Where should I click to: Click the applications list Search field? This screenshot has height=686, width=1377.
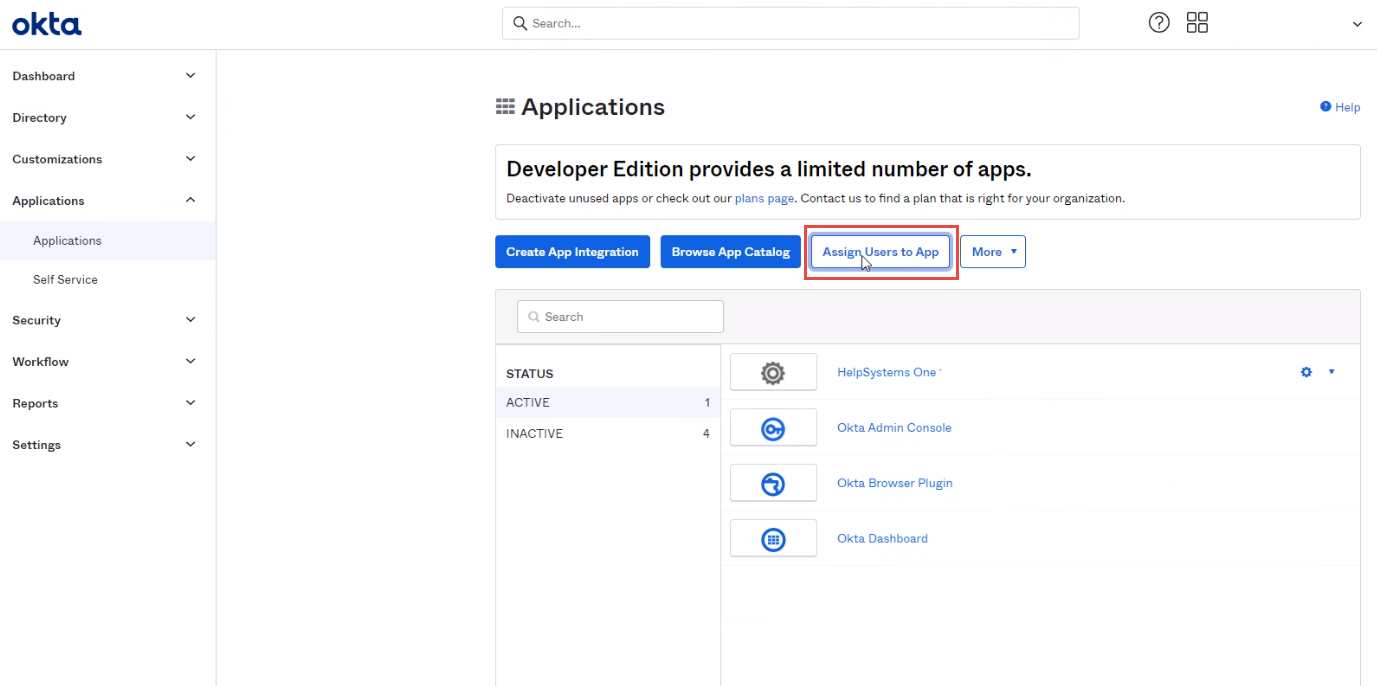tap(620, 317)
